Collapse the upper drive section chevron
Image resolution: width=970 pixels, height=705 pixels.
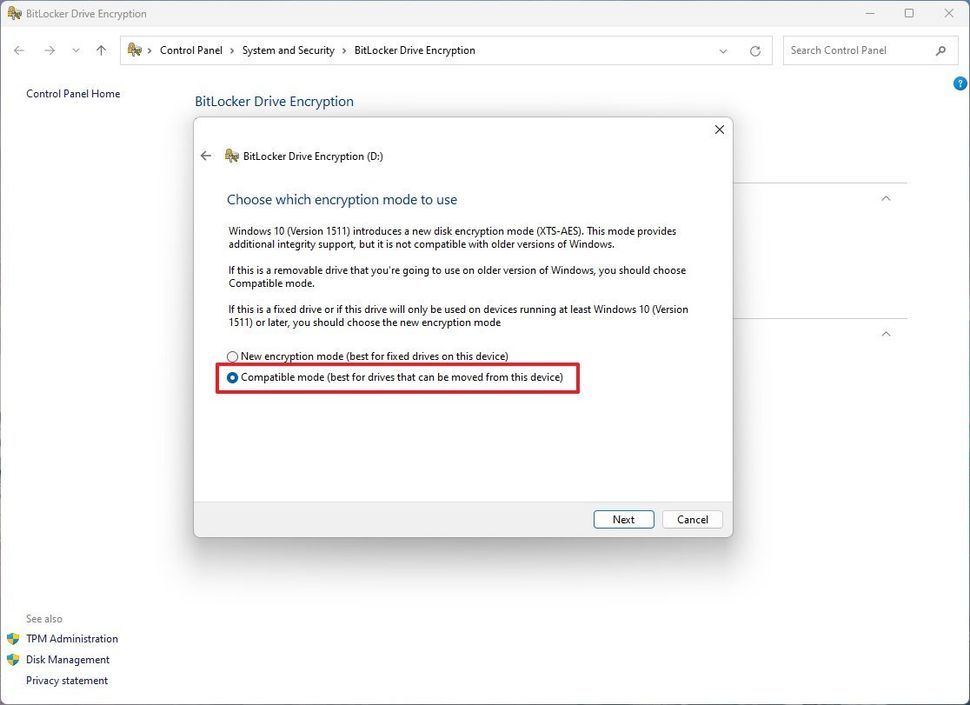886,199
